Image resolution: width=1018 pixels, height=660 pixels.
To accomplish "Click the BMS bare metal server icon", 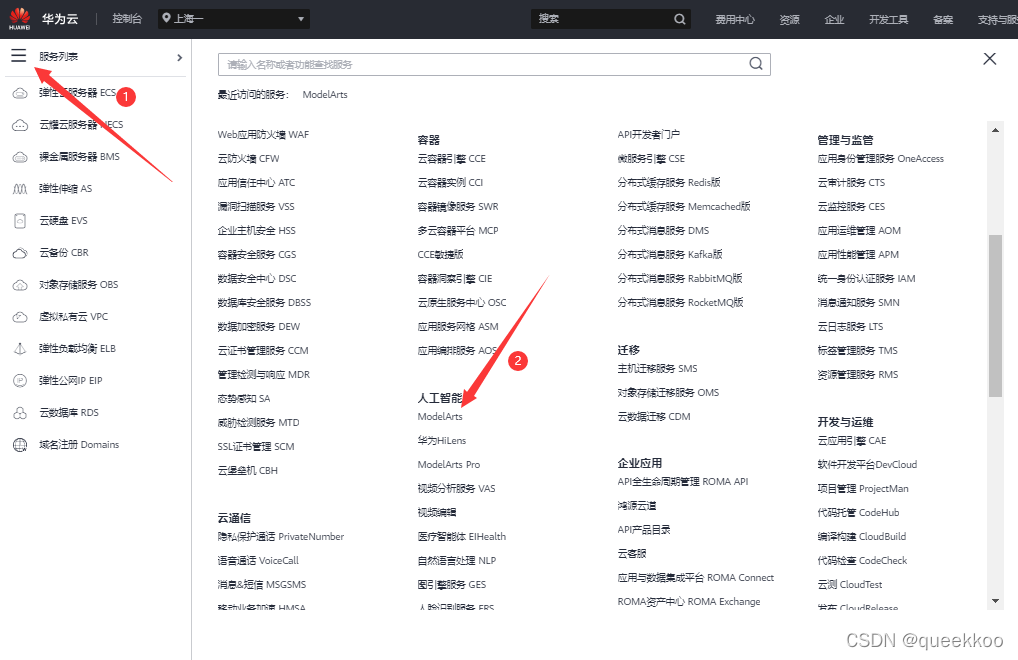I will [x=20, y=156].
